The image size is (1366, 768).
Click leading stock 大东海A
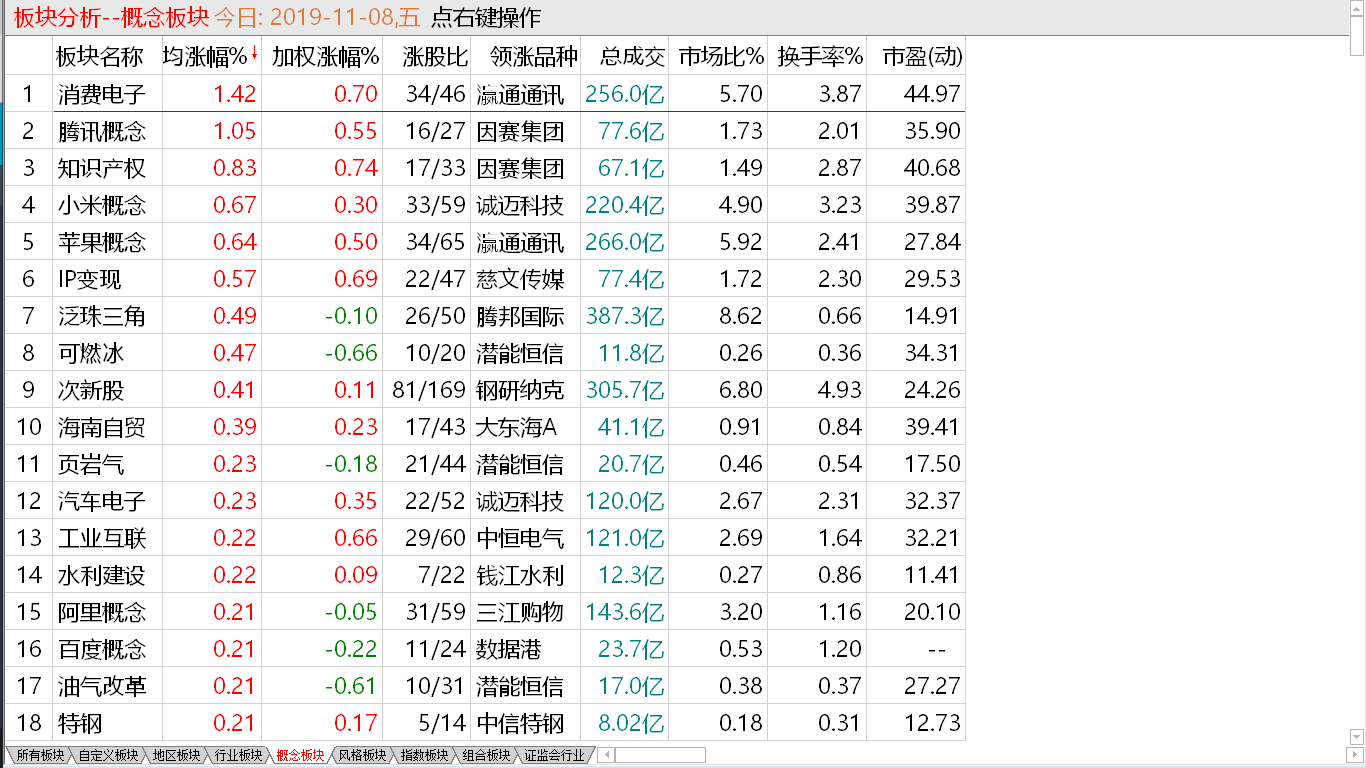click(516, 427)
